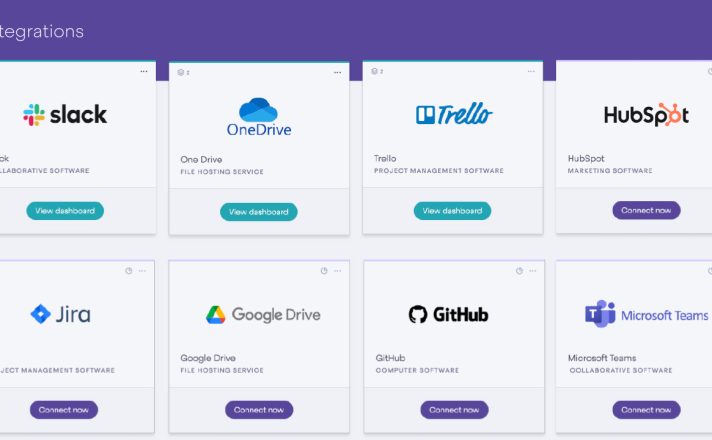The image size is (712, 440).
Task: Open the One Drive card's three-dot menu
Action: click(x=337, y=73)
